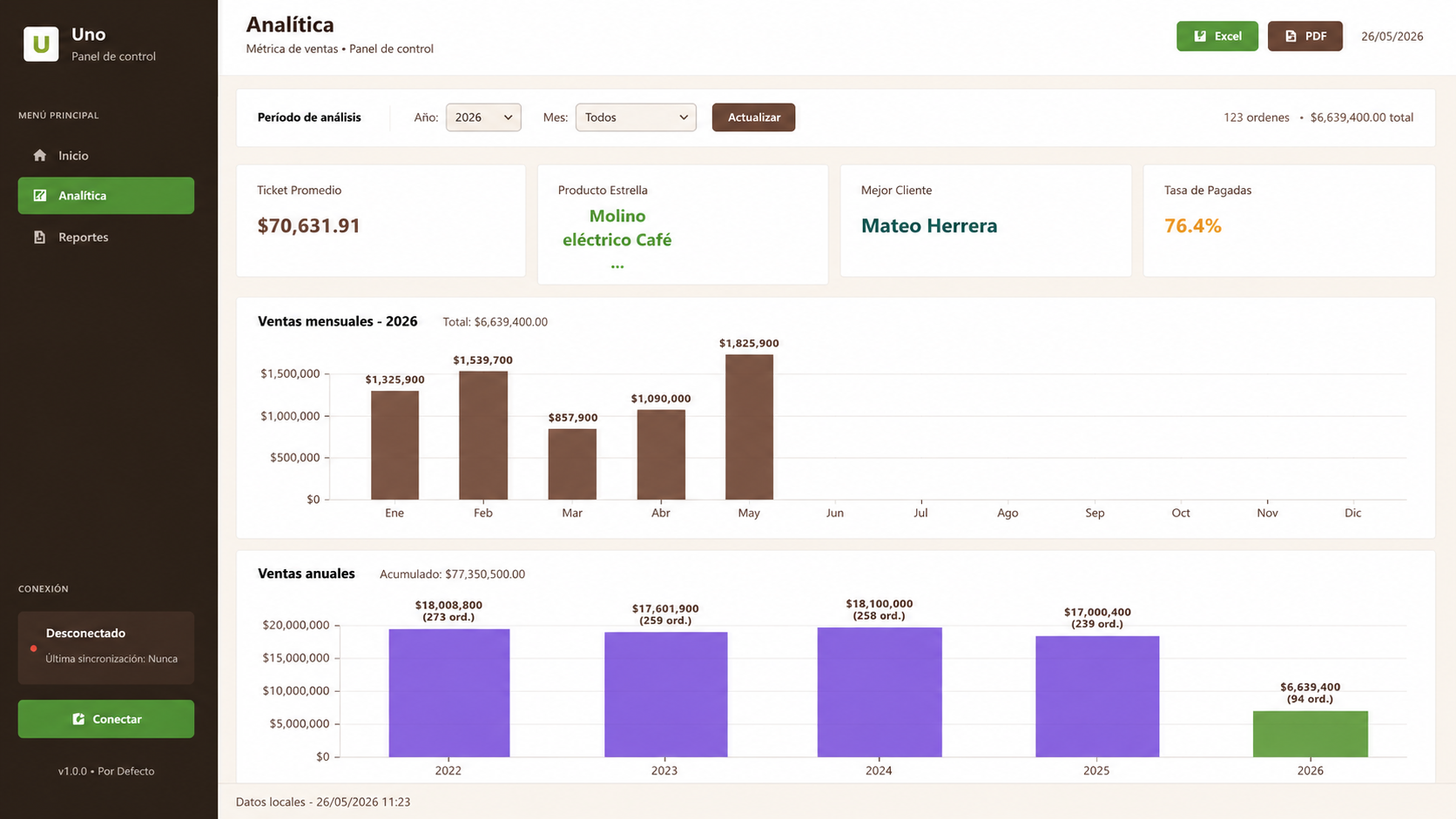Click the Acumulado: $77,350,500.00 text
The width and height of the screenshot is (1456, 819).
pos(452,574)
